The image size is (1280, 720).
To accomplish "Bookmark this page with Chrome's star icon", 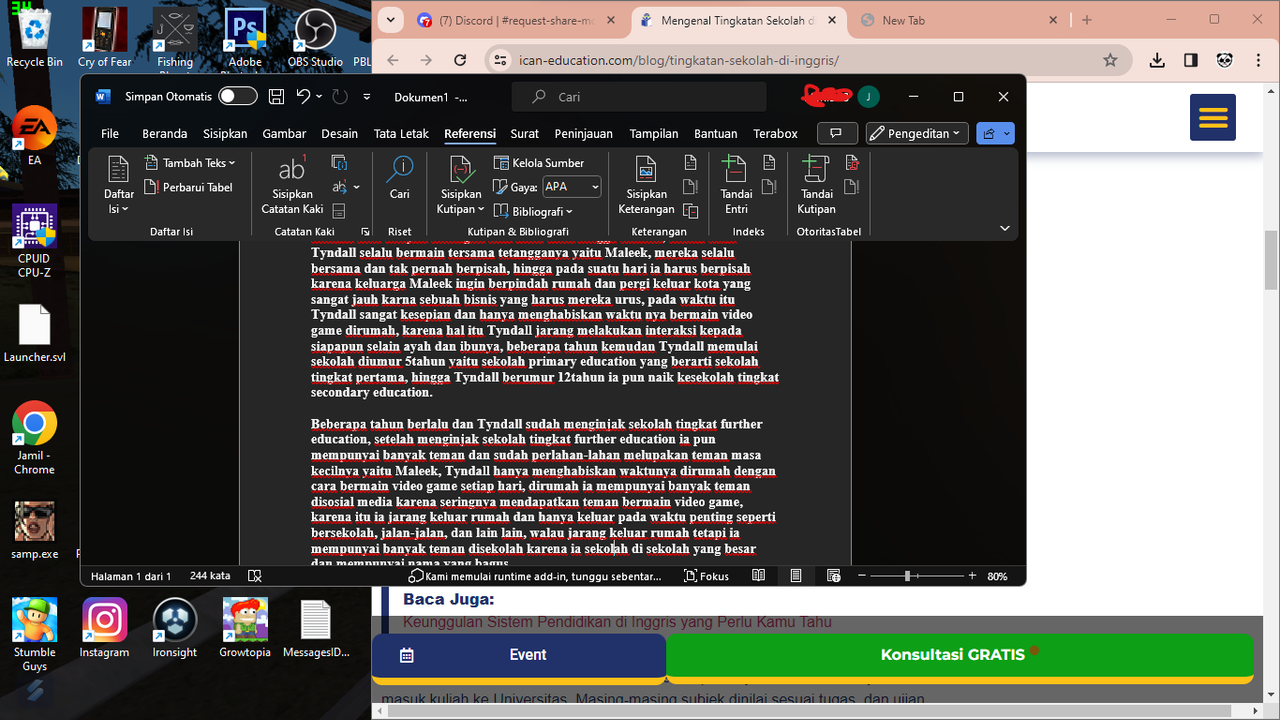I will click(x=1110, y=60).
